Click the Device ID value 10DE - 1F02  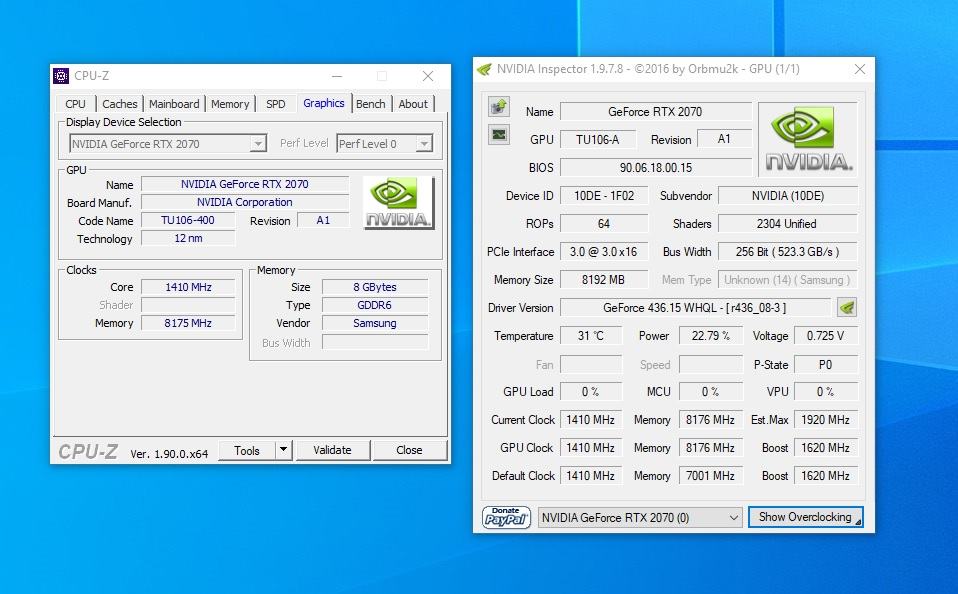604,196
